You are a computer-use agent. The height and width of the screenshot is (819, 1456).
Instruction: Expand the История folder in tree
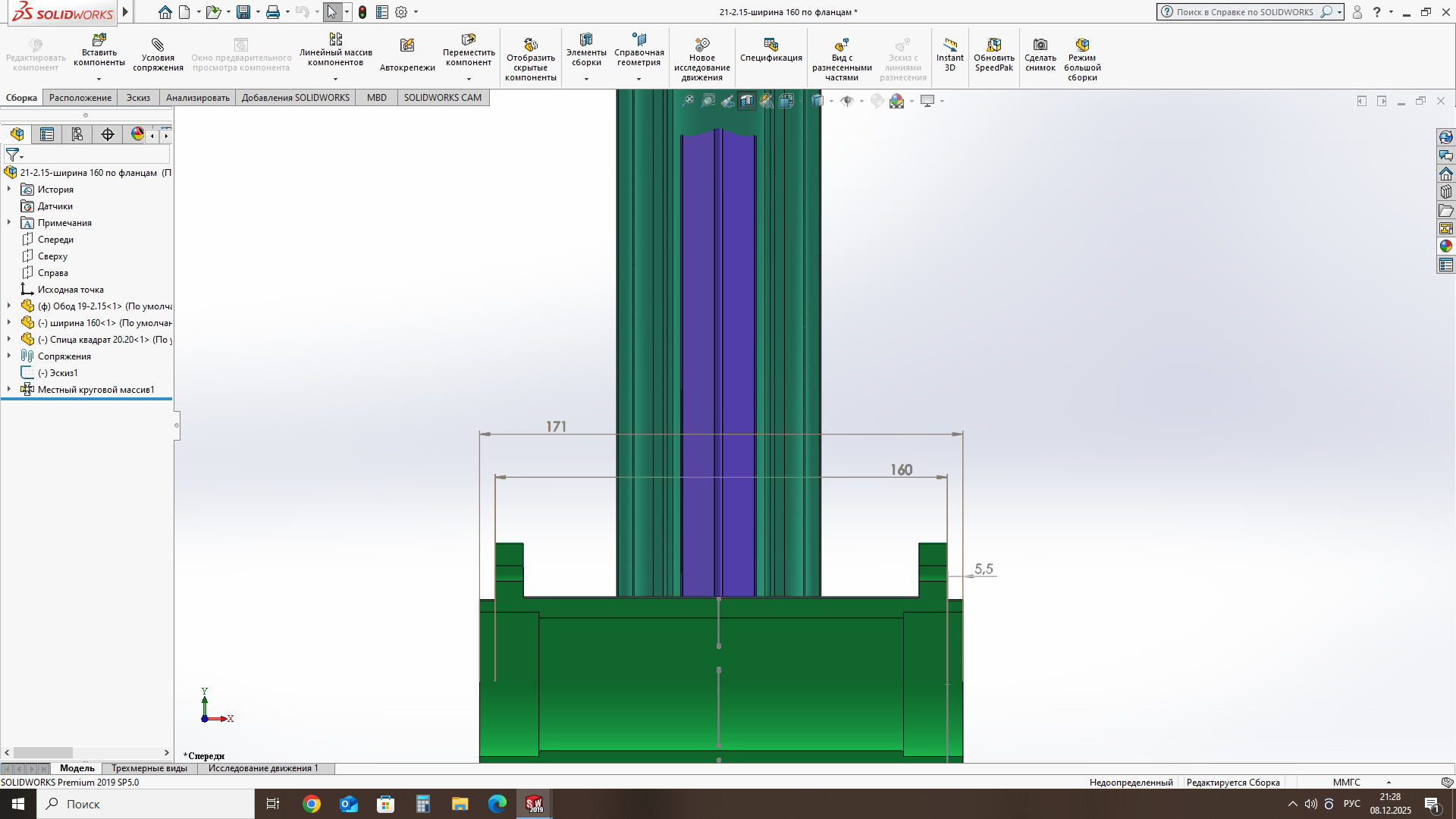click(9, 189)
